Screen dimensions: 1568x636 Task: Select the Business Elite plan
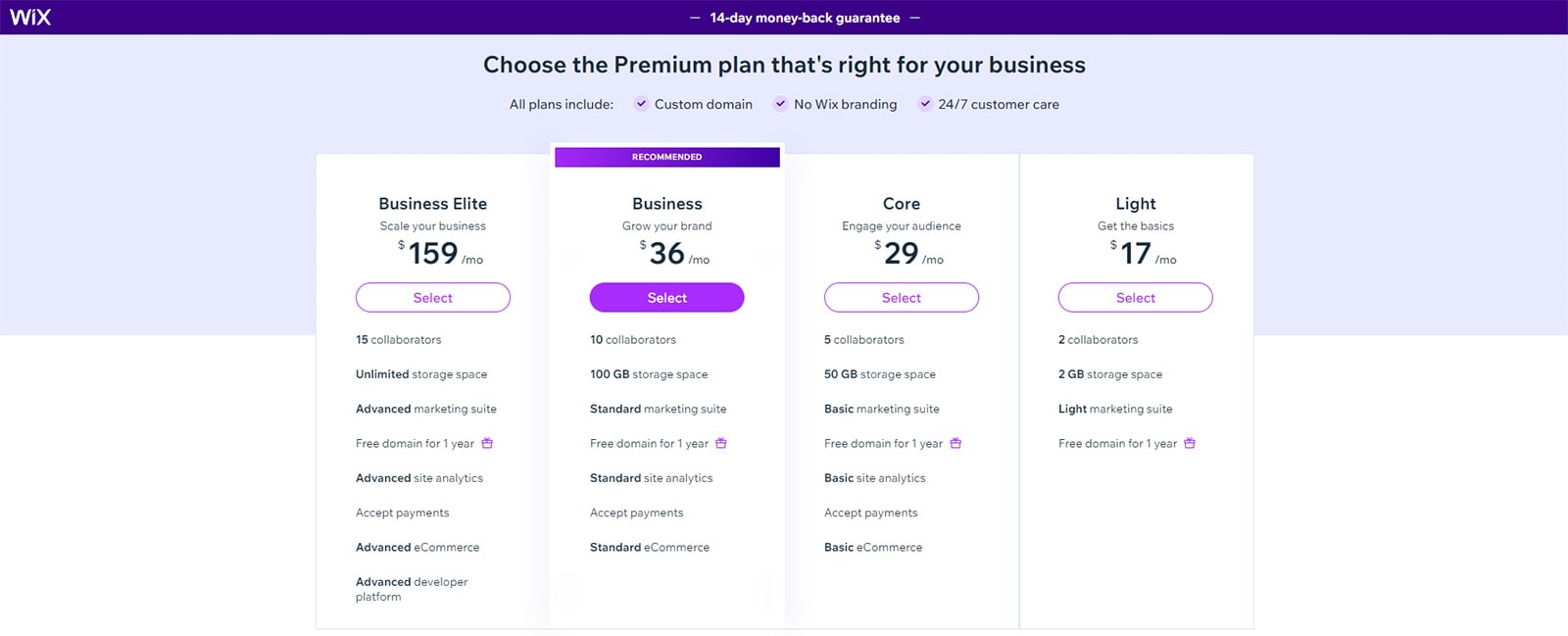point(432,297)
